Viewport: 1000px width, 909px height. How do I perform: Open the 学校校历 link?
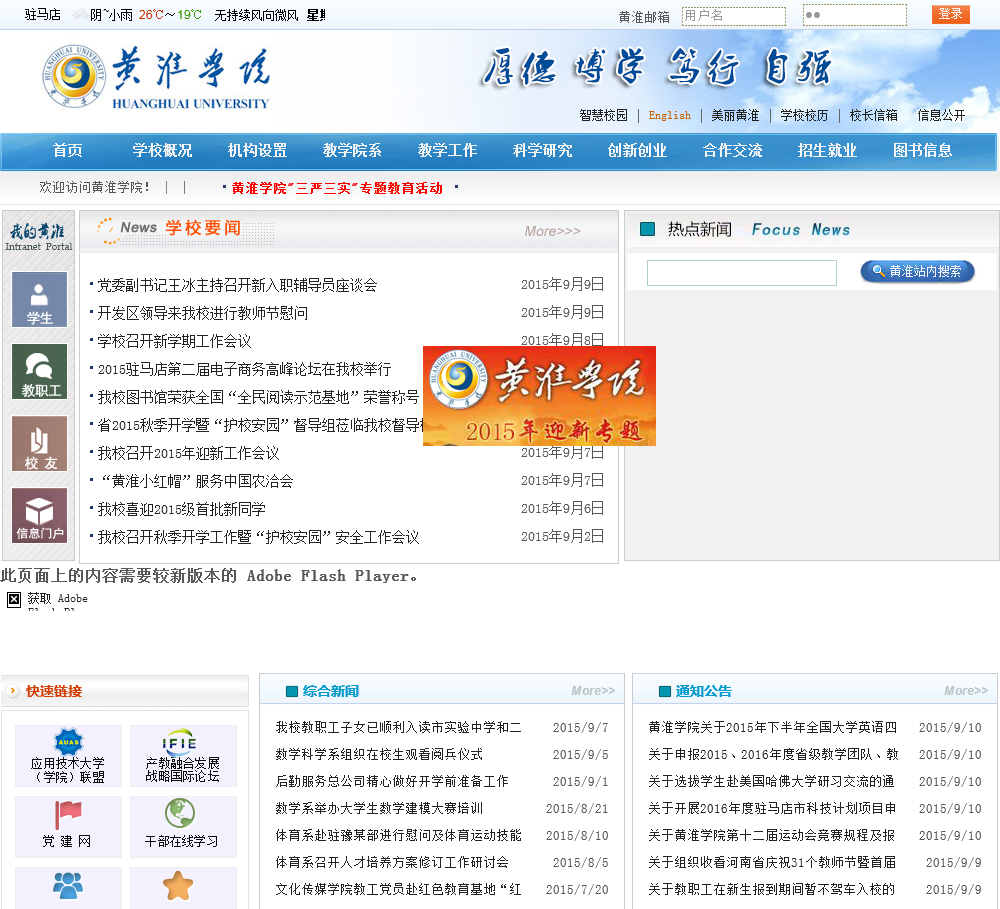(x=804, y=115)
